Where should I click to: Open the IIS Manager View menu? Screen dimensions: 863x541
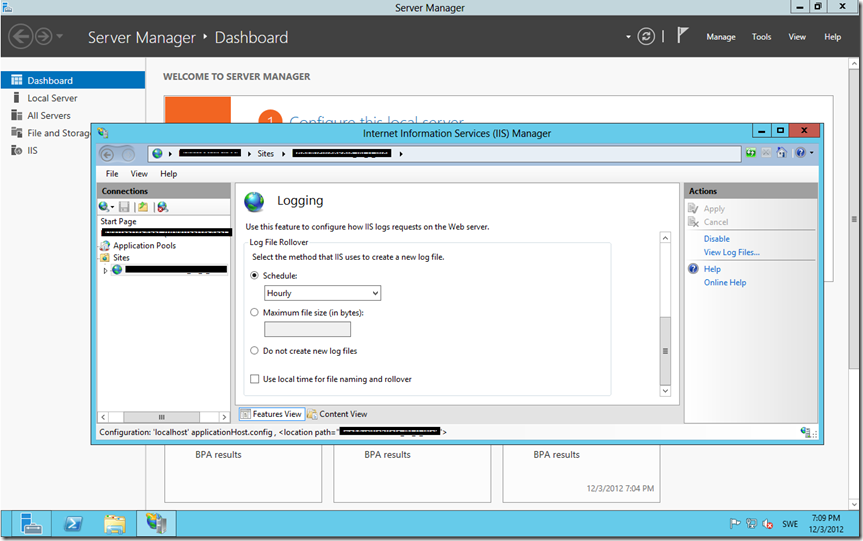[x=139, y=173]
